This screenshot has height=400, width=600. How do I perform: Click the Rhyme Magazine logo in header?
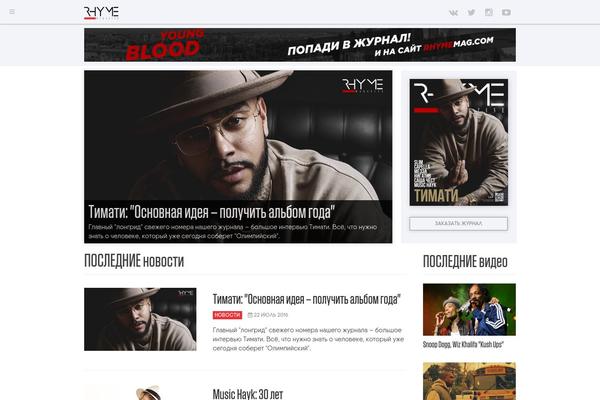101,13
